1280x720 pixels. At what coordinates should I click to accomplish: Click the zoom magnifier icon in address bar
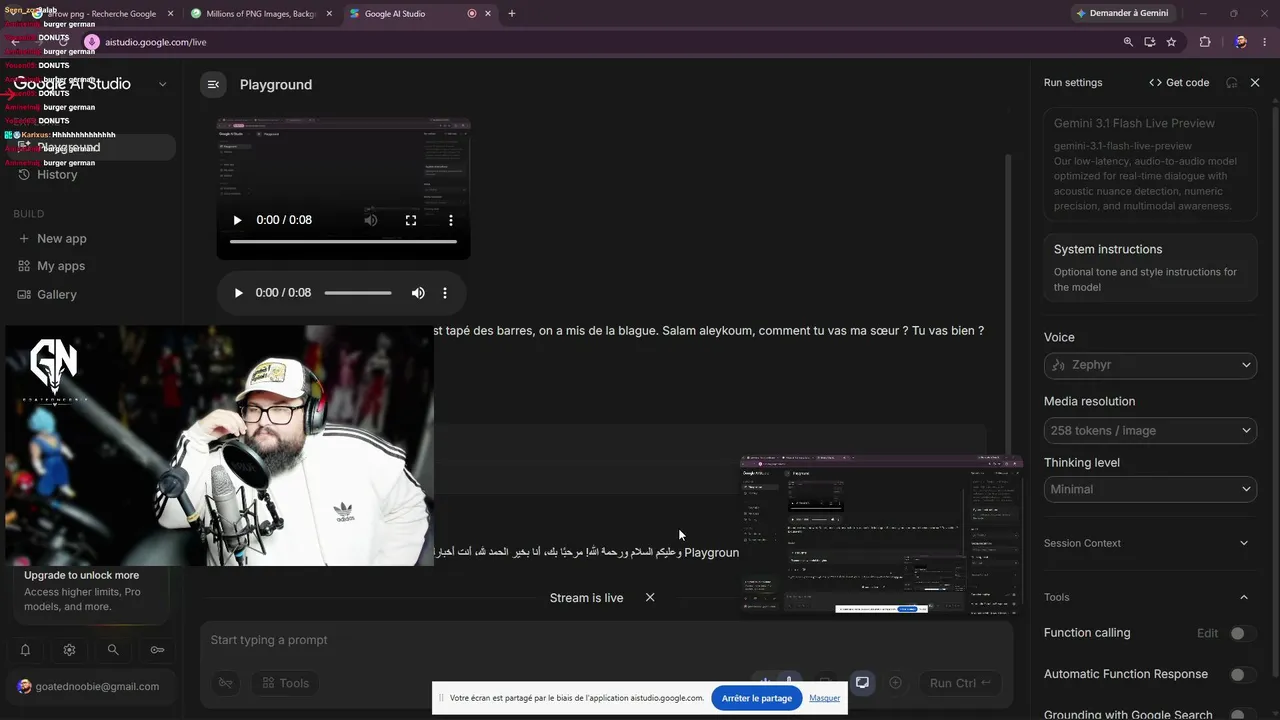(1128, 42)
